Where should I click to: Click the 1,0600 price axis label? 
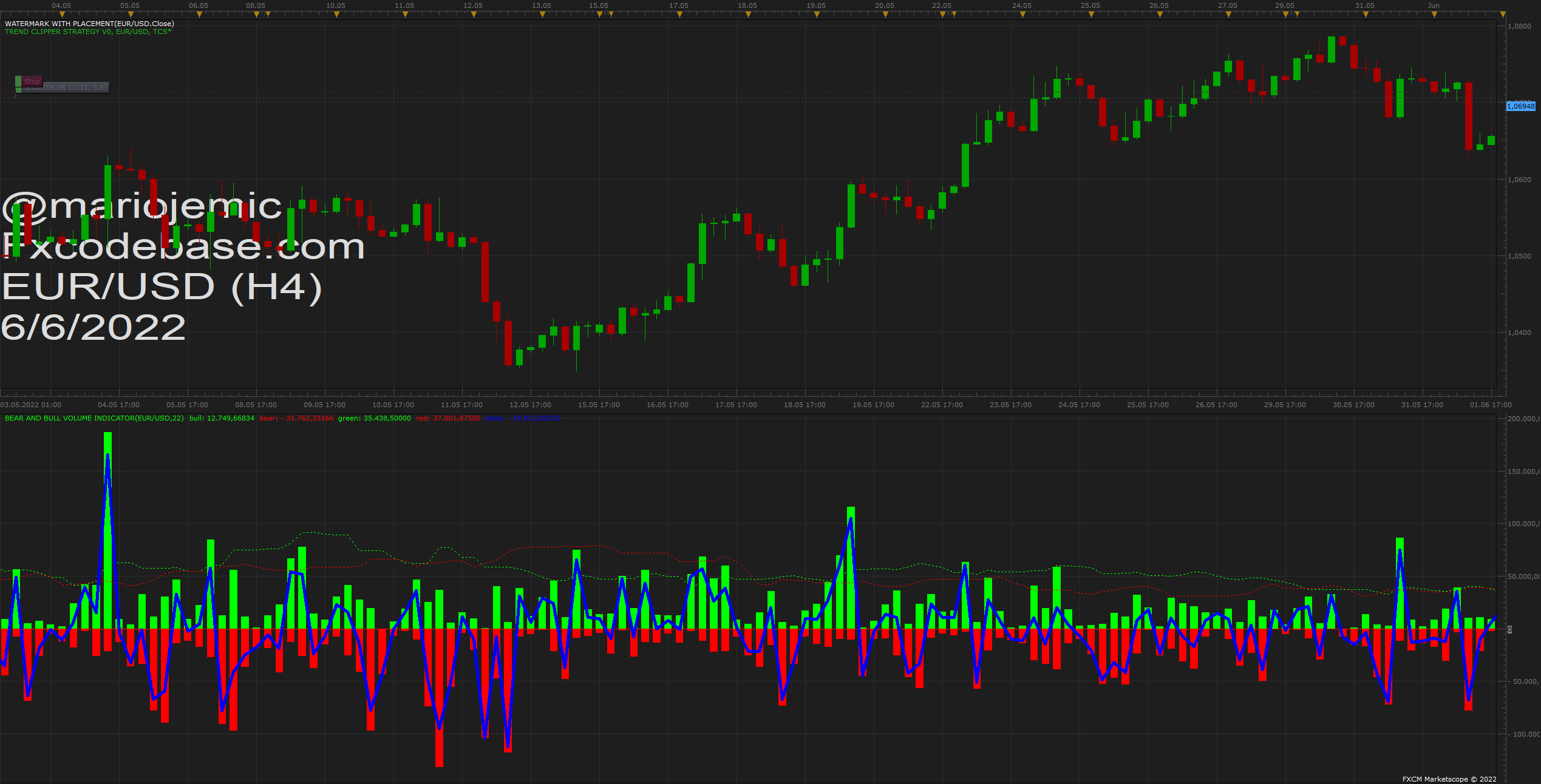[1520, 180]
